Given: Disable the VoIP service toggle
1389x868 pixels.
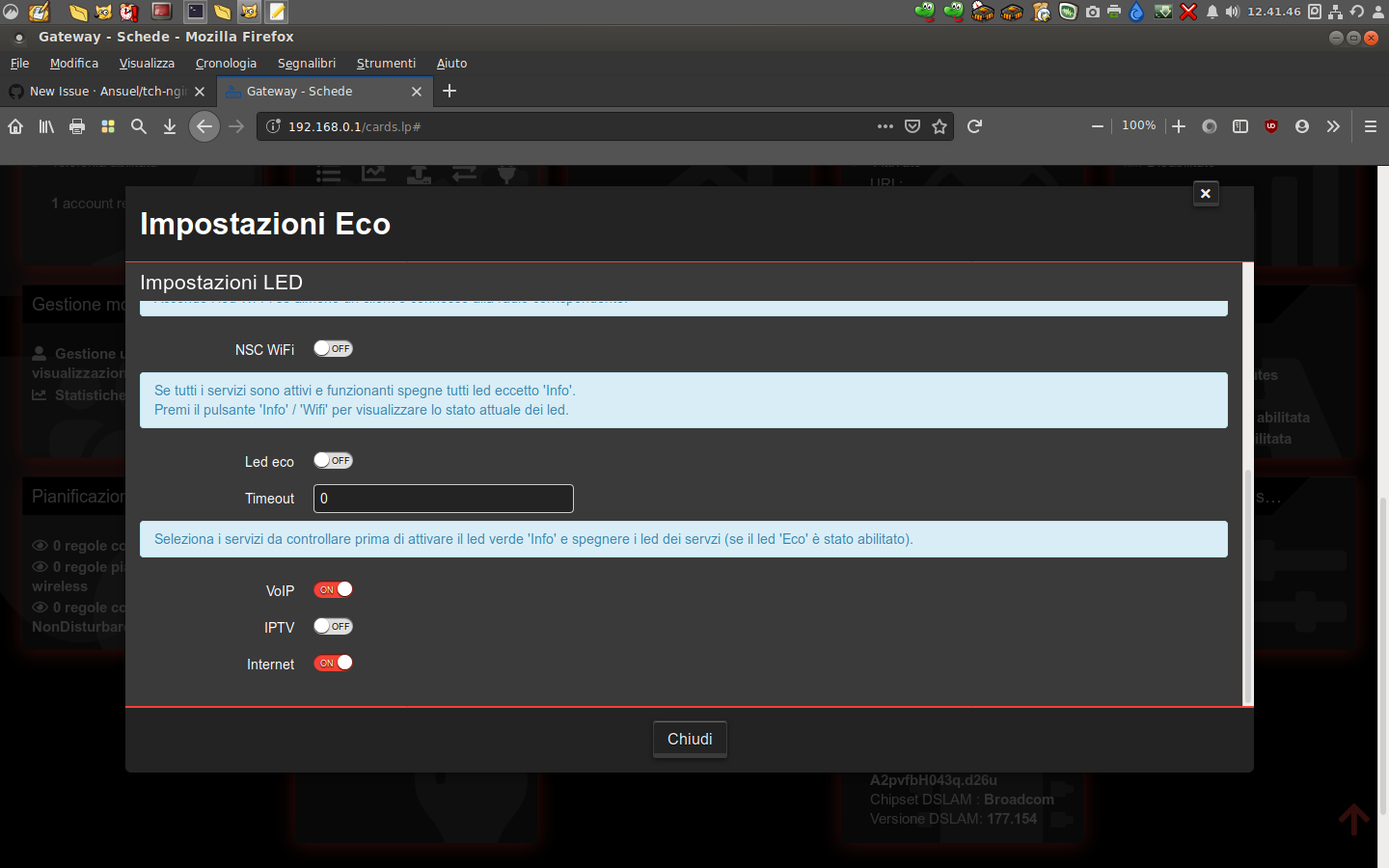Looking at the screenshot, I should click(x=333, y=589).
